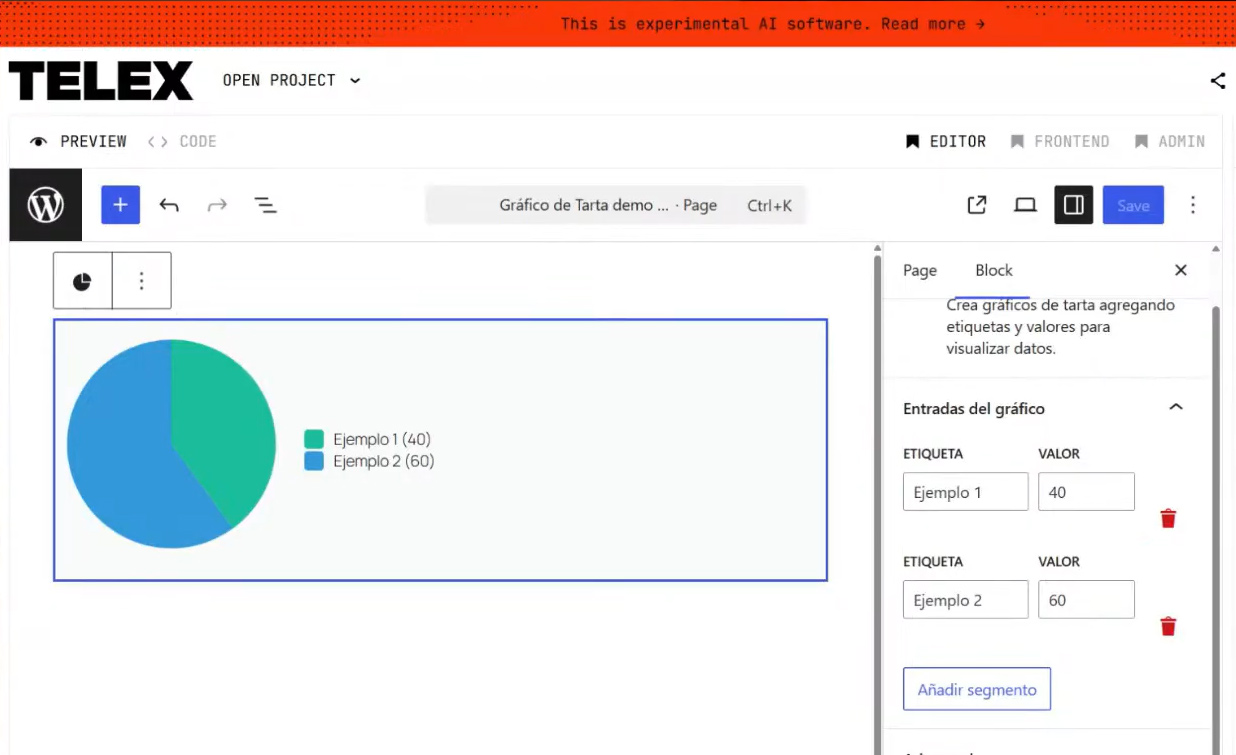Select the pie chart block type icon
The image size is (1236, 755).
click(82, 281)
